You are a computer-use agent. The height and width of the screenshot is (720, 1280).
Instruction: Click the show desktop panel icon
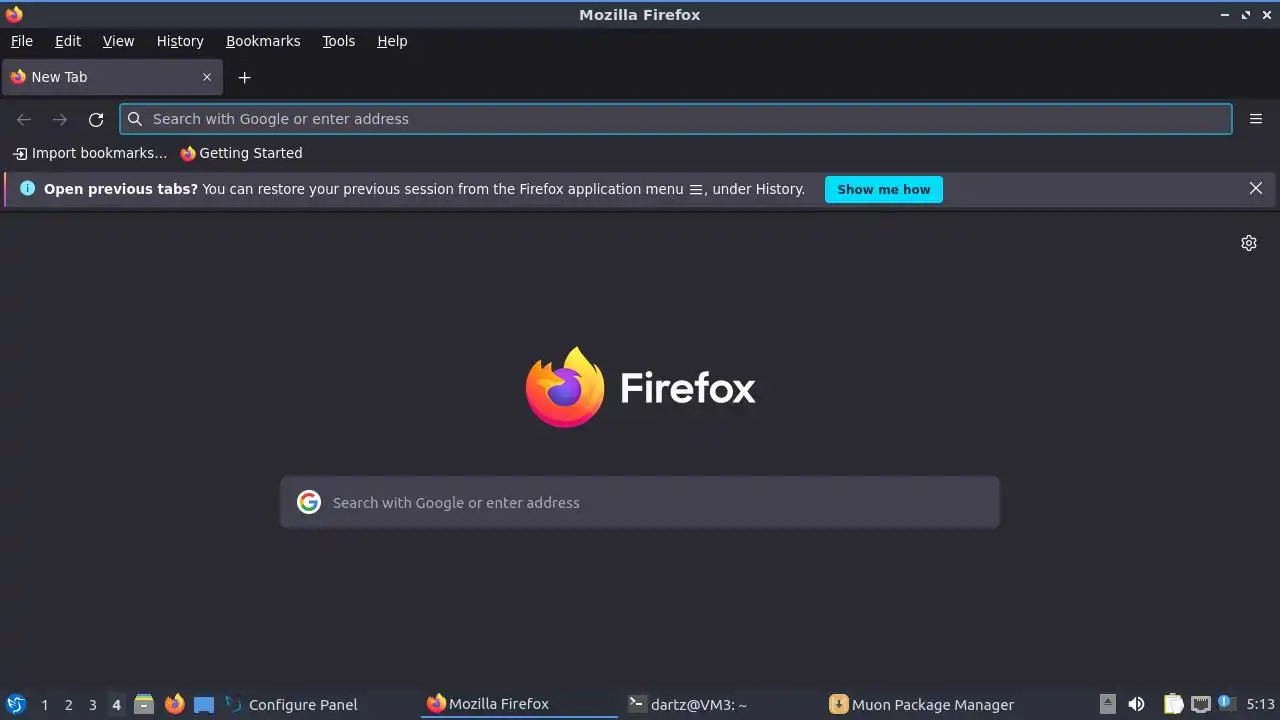(204, 705)
